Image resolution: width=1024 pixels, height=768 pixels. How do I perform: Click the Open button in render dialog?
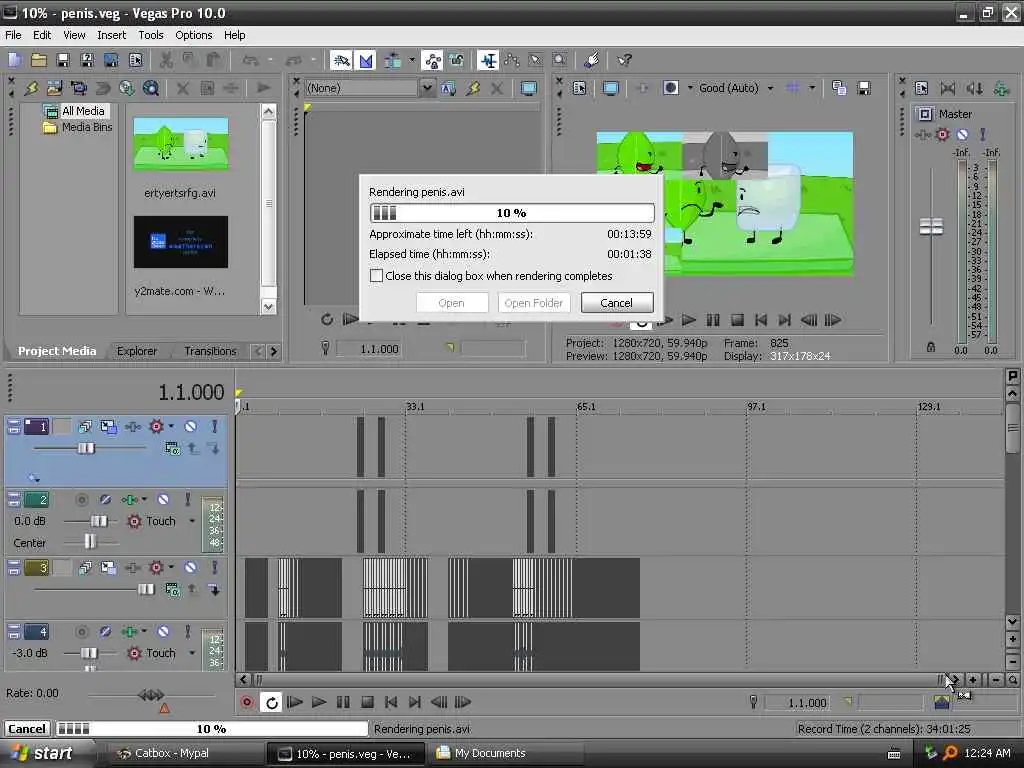451,302
